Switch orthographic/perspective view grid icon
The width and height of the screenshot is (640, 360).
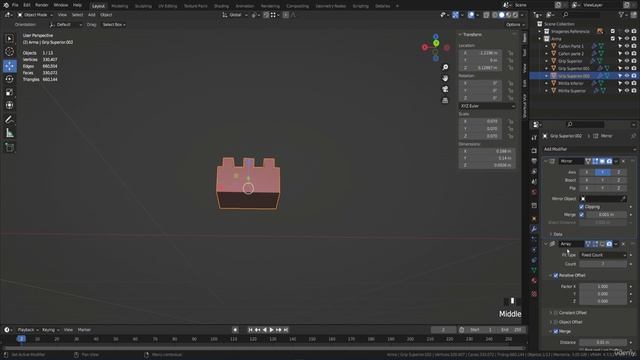click(445, 100)
